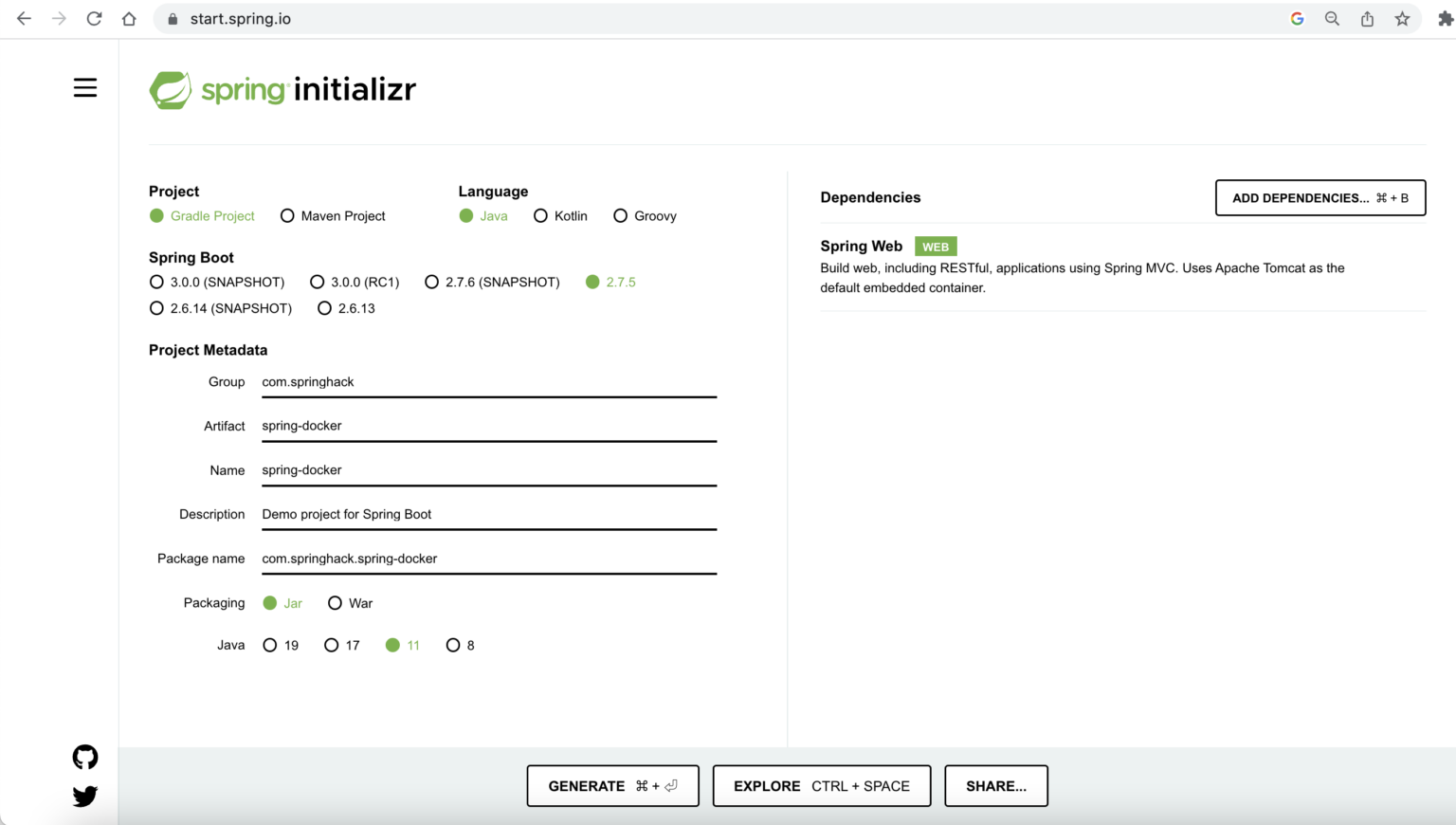
Task: Open the browser search icon
Action: coord(1332,18)
